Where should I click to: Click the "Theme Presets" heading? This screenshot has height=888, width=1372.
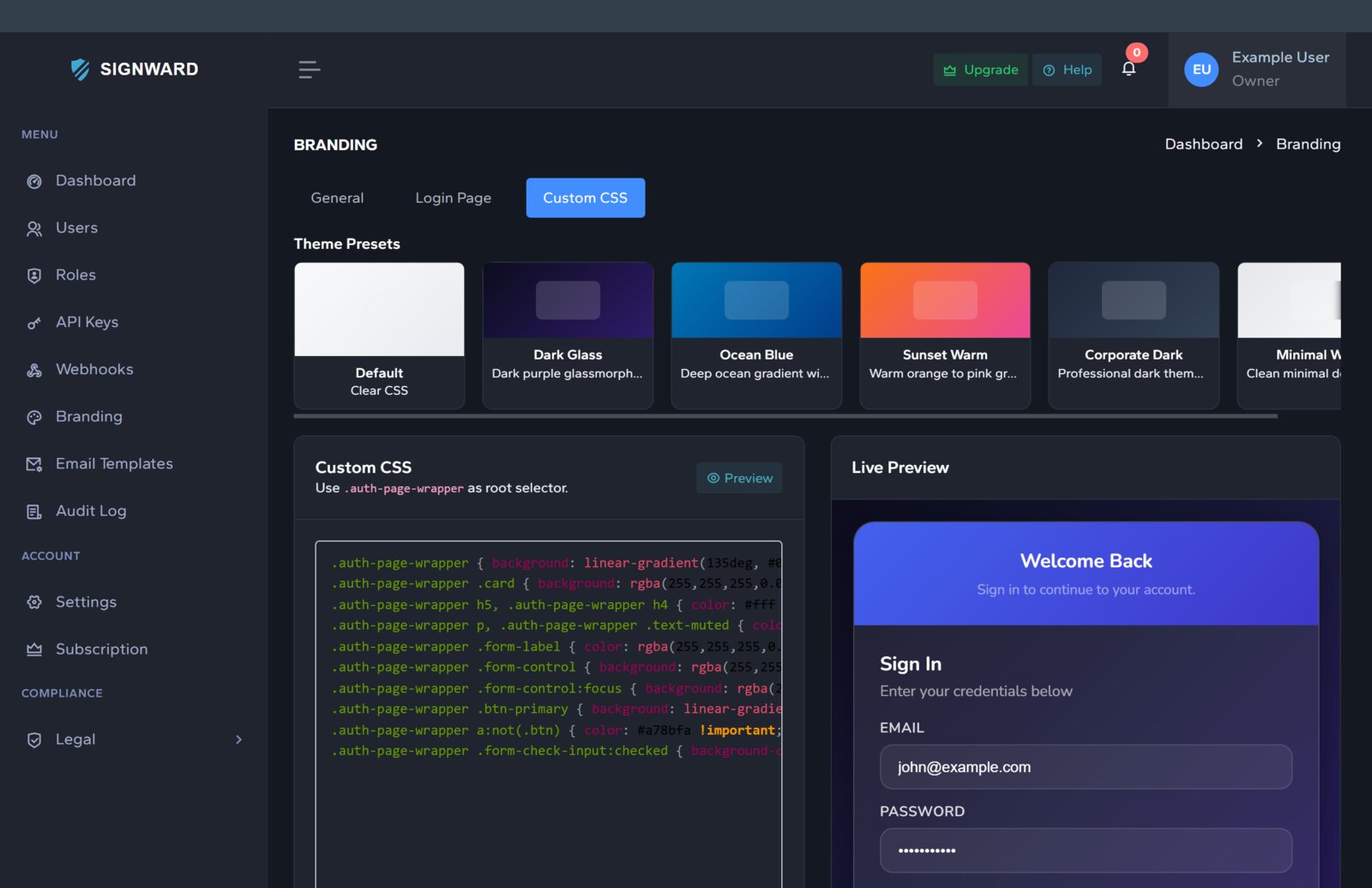pyautogui.click(x=346, y=244)
